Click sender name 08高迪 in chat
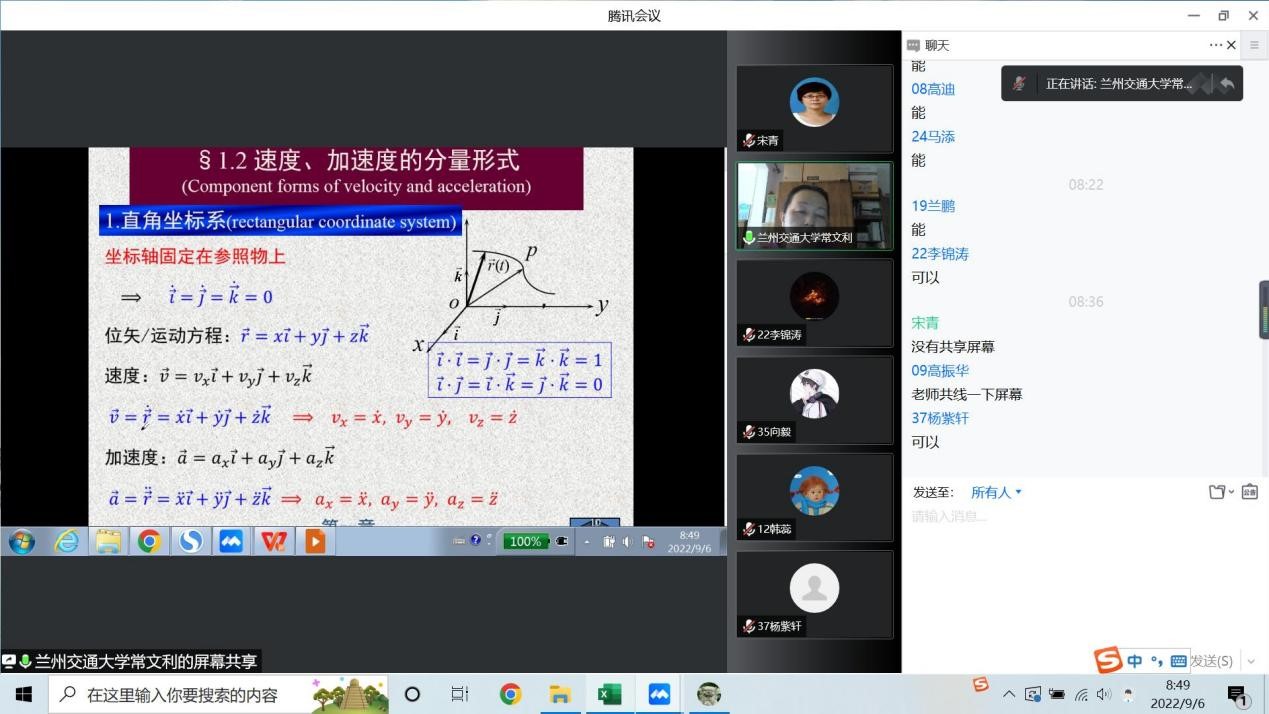1269x714 pixels. (932, 89)
